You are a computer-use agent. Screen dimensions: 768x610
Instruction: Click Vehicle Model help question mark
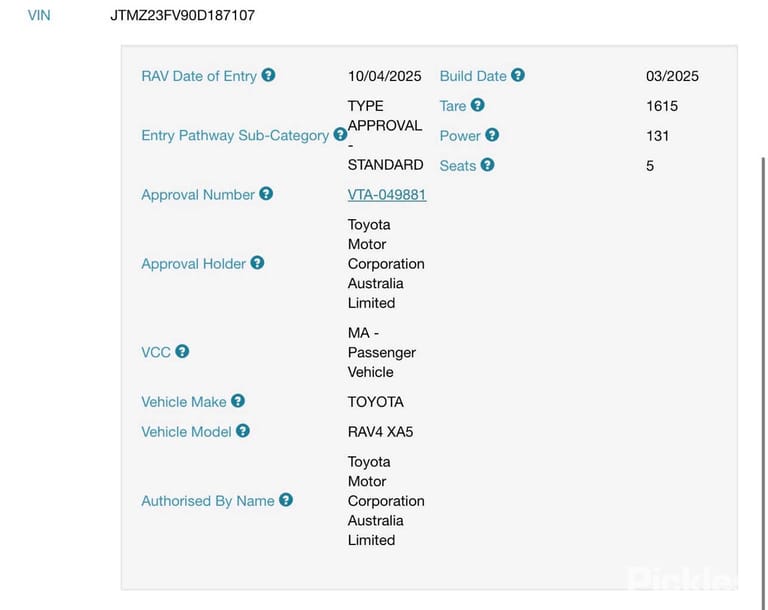point(243,431)
